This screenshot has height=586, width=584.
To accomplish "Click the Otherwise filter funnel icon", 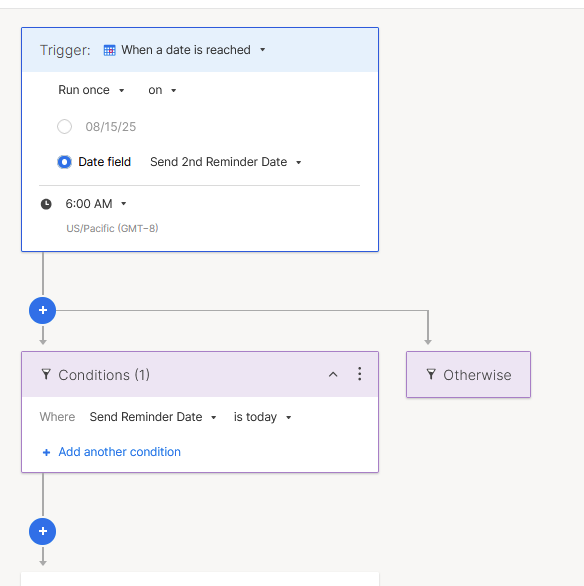I will click(431, 374).
